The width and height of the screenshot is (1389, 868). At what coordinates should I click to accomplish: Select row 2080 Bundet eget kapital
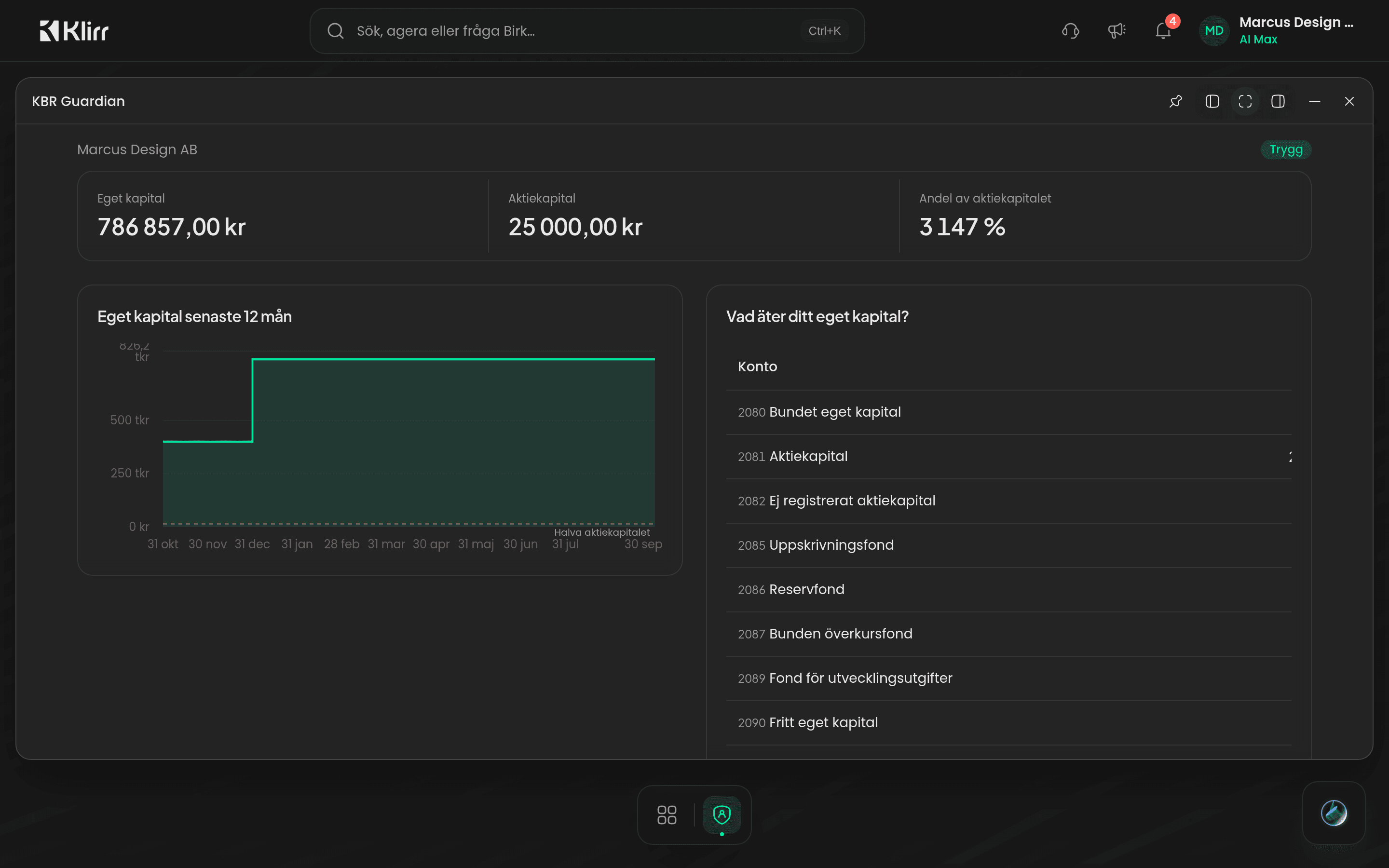1008,412
